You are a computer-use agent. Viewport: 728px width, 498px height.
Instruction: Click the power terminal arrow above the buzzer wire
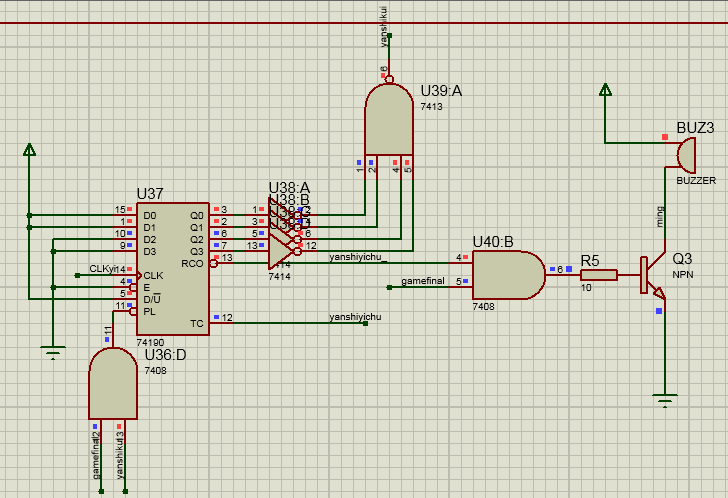(605, 90)
